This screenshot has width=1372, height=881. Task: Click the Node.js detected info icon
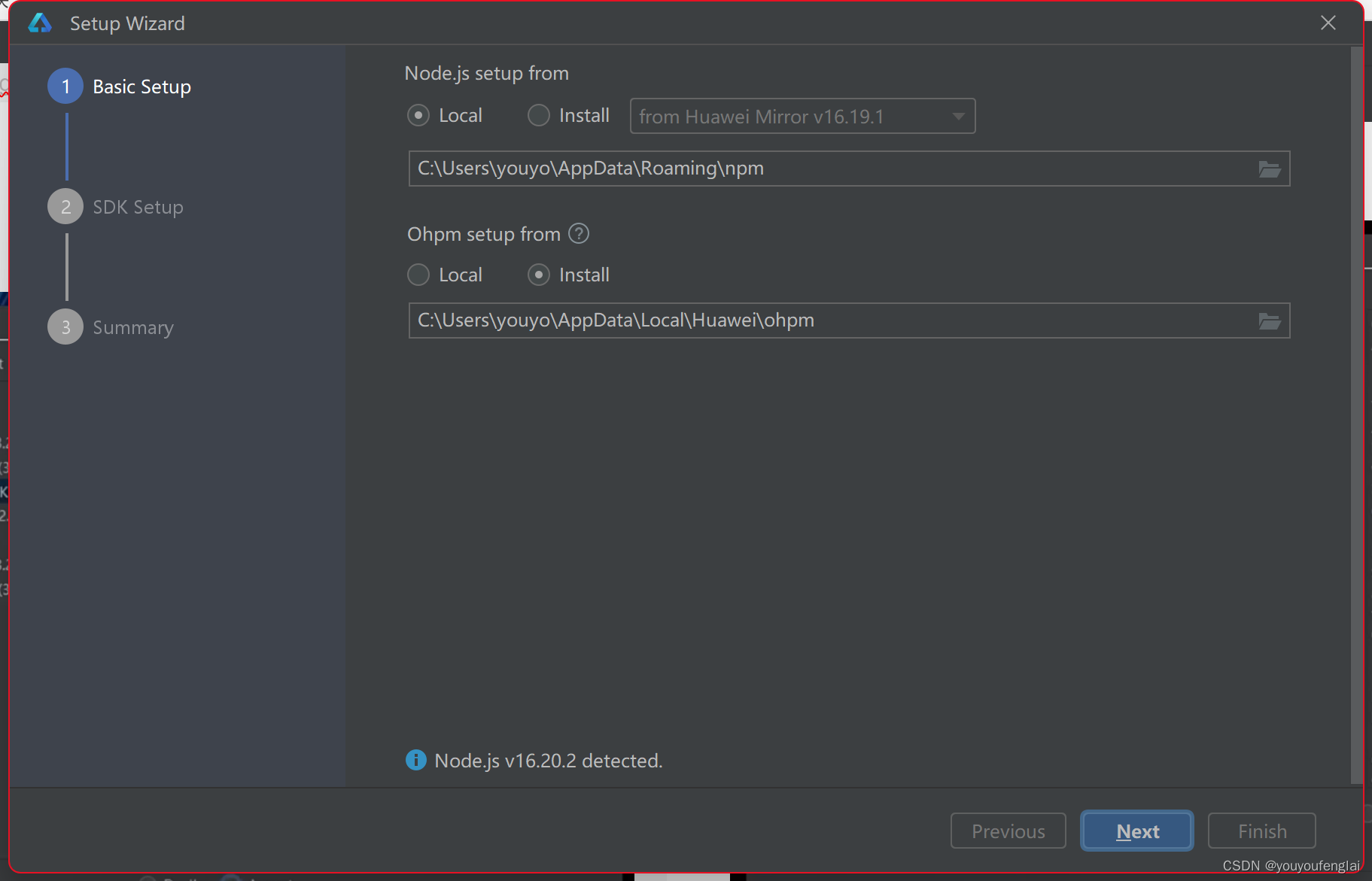click(415, 760)
